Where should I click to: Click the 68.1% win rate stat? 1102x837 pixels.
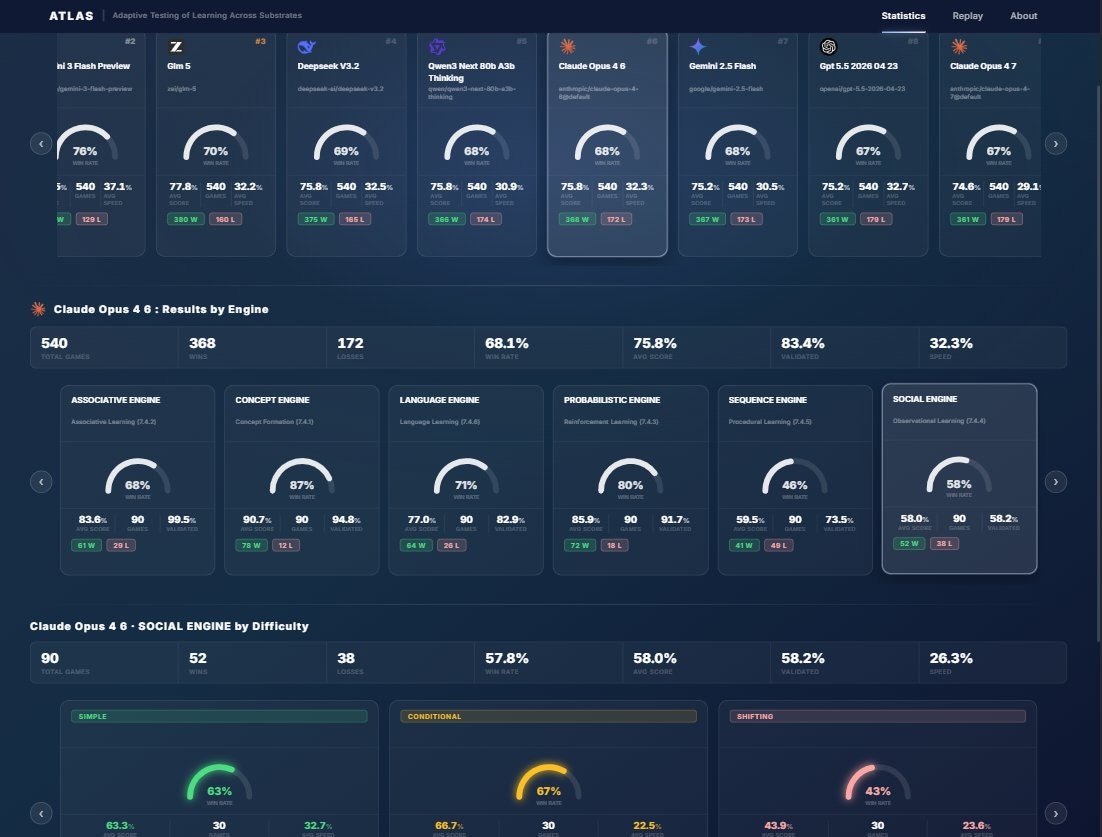click(548, 347)
